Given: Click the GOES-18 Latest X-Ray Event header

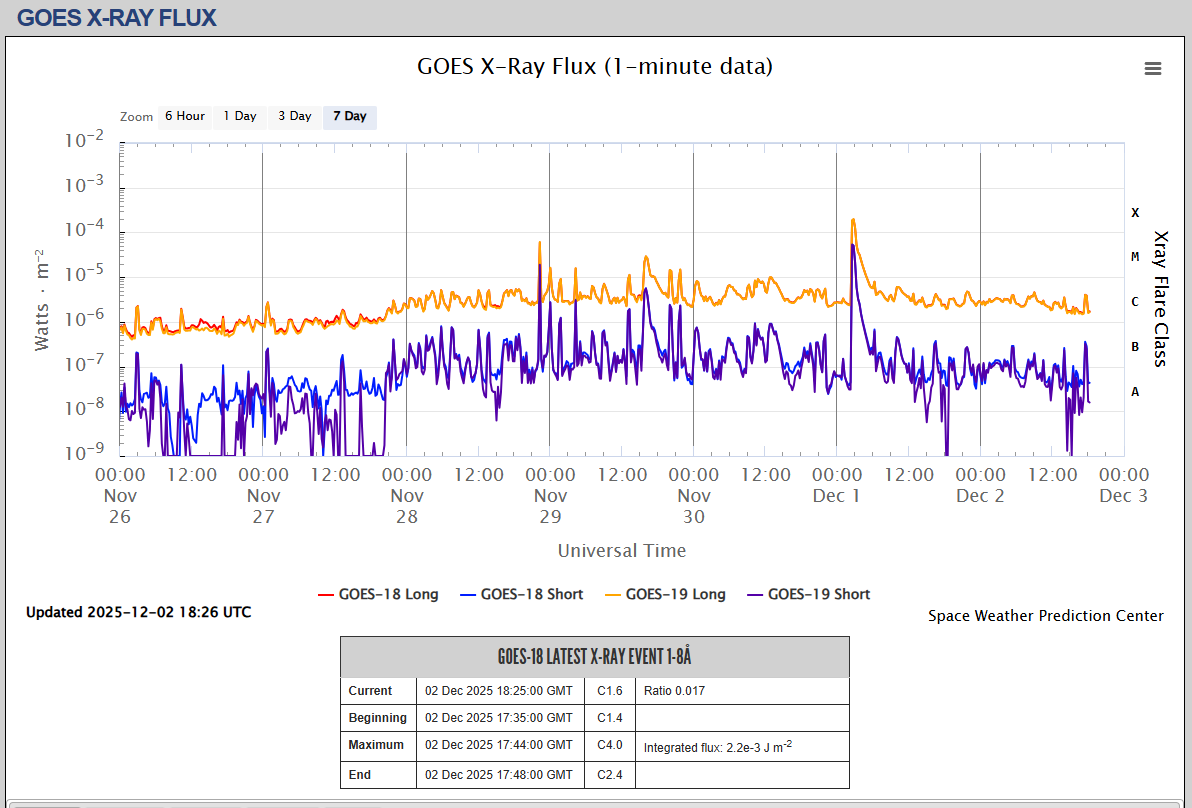Looking at the screenshot, I should point(595,657).
